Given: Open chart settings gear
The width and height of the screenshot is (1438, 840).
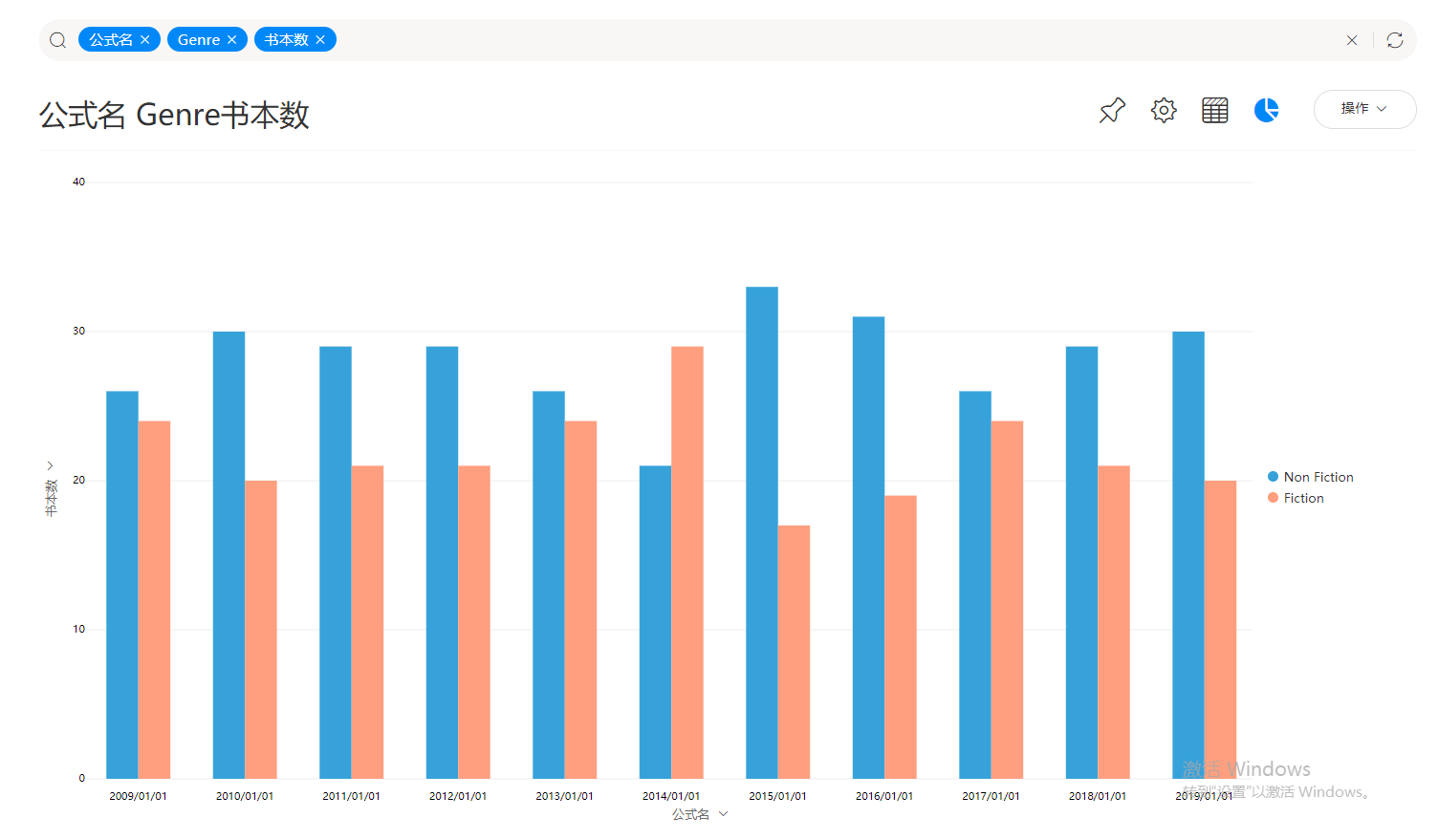Looking at the screenshot, I should pyautogui.click(x=1164, y=111).
